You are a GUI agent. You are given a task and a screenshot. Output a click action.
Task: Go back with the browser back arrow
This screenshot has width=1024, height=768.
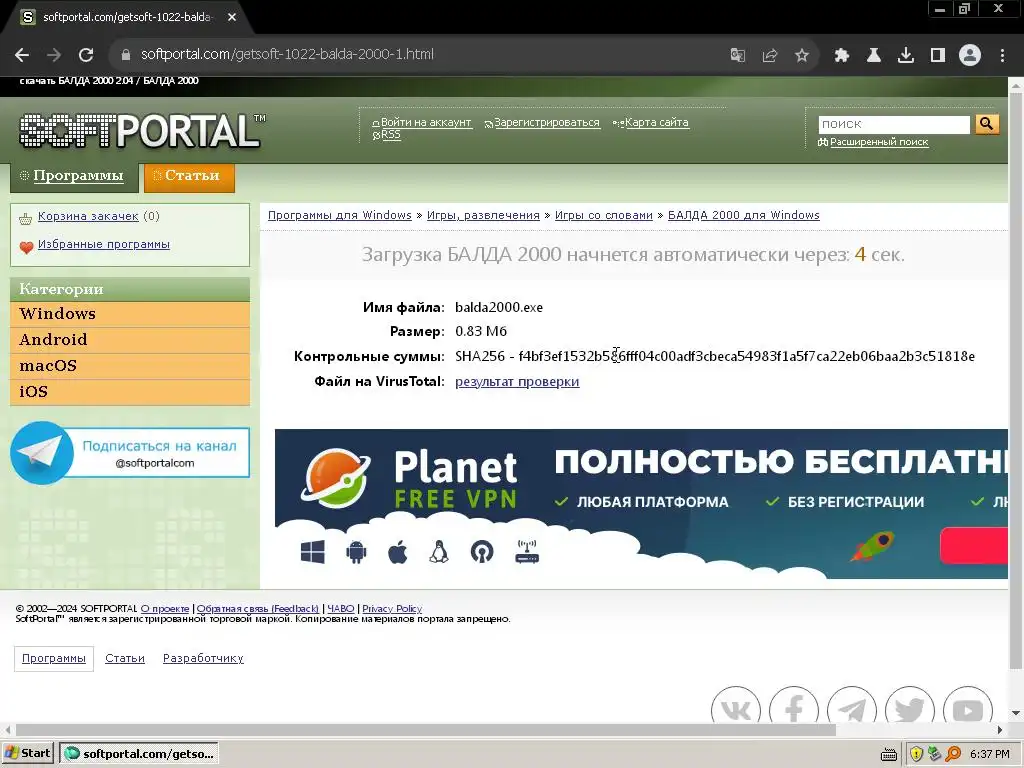point(22,55)
